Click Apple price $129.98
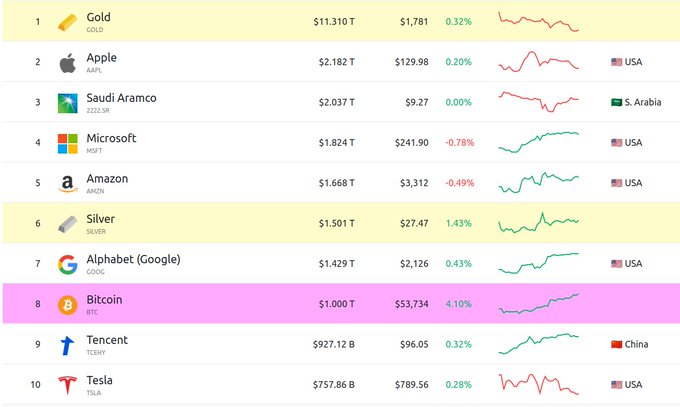The image size is (680, 407). pos(412,62)
